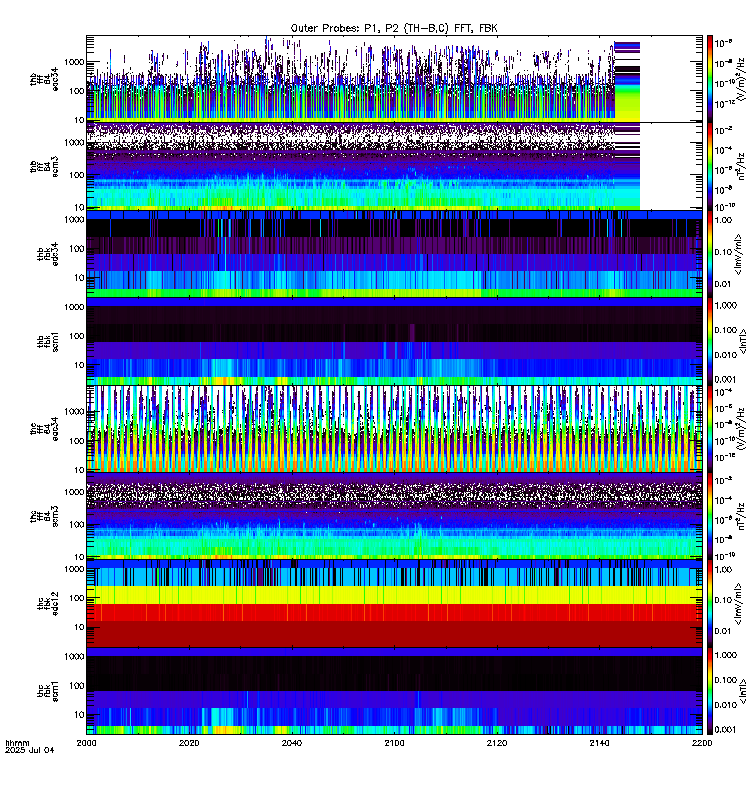Click the "2040" time axis label
This screenshot has height=800, width=750.
tap(292, 743)
